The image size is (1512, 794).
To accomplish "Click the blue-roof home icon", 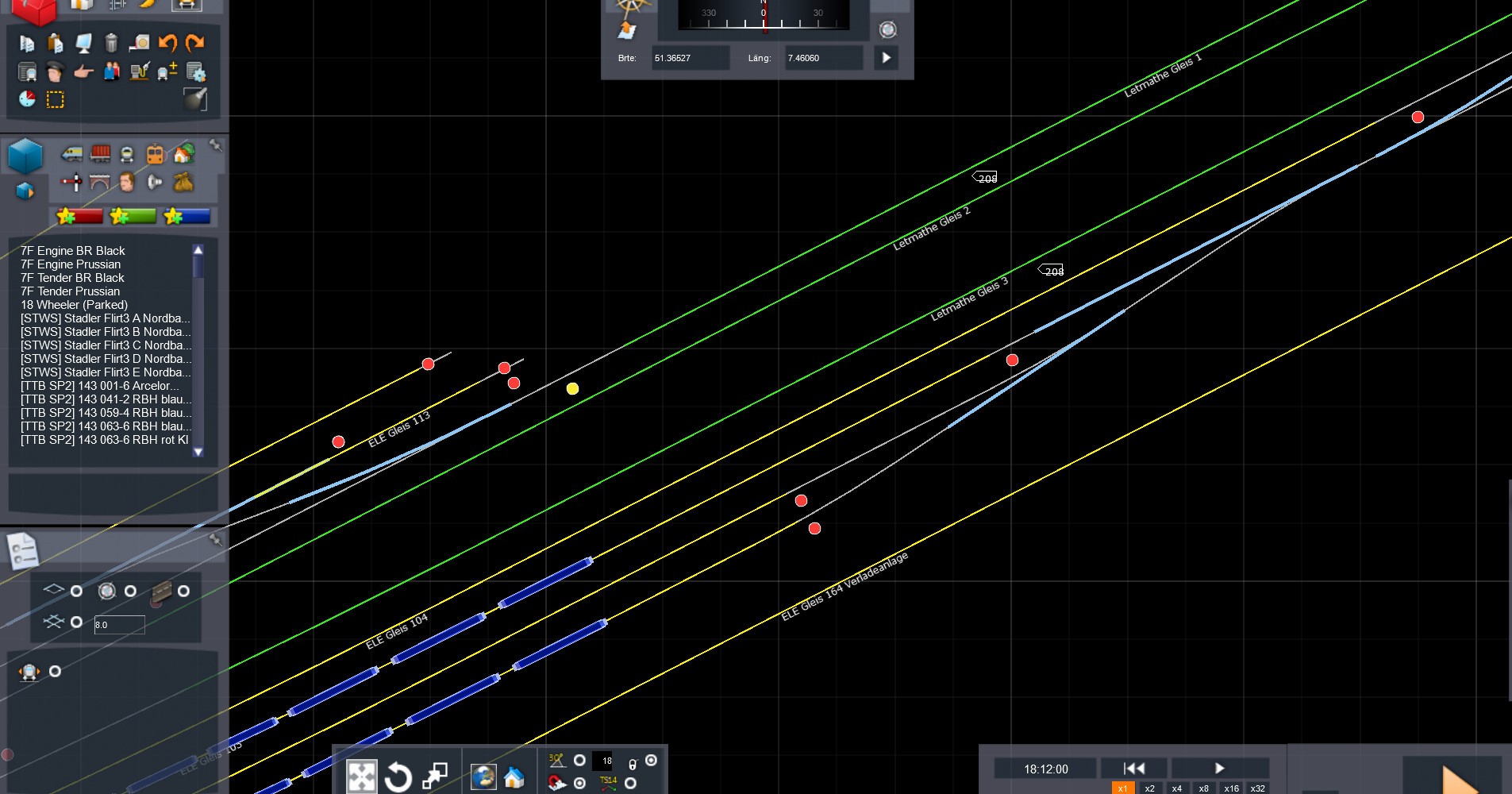I will click(514, 777).
